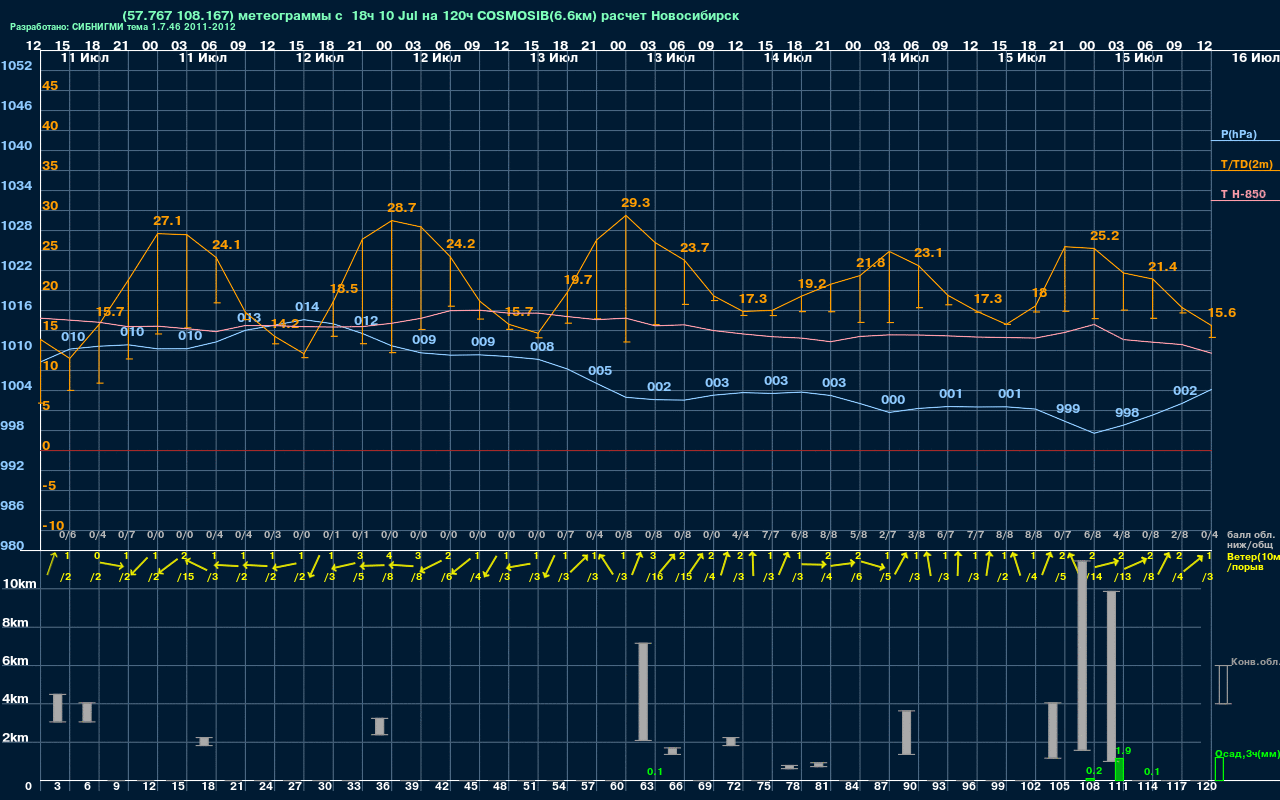Screen dimensions: 1280x800
Task: Click the 18.5 temperature label
Action: (x=343, y=289)
